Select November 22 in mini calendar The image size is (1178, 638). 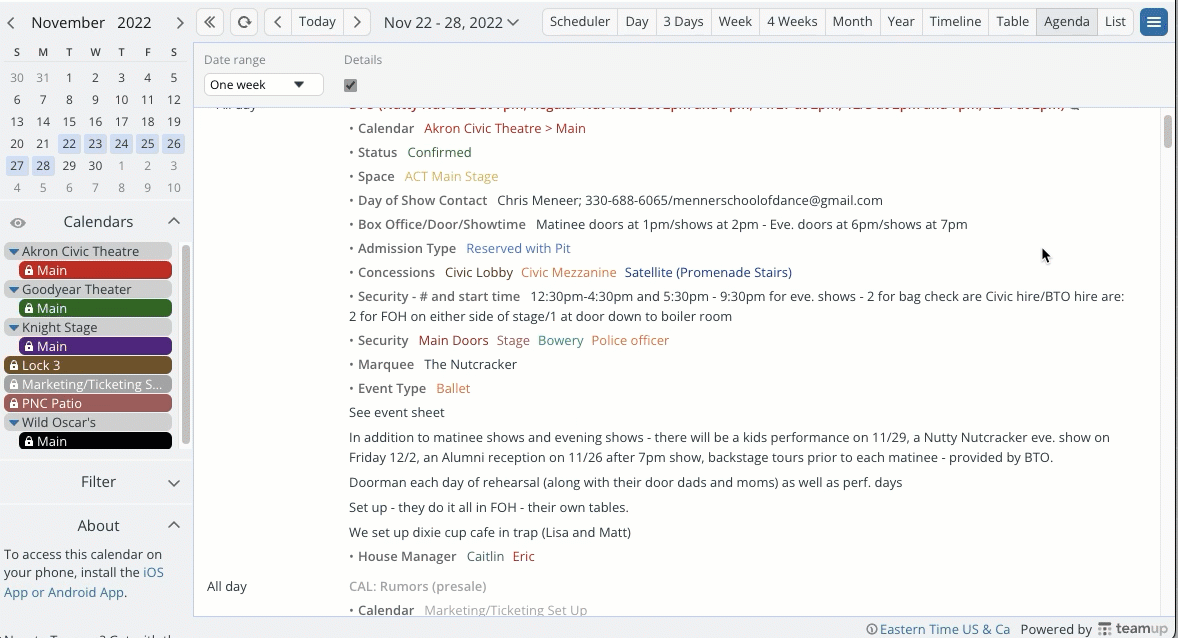point(69,144)
